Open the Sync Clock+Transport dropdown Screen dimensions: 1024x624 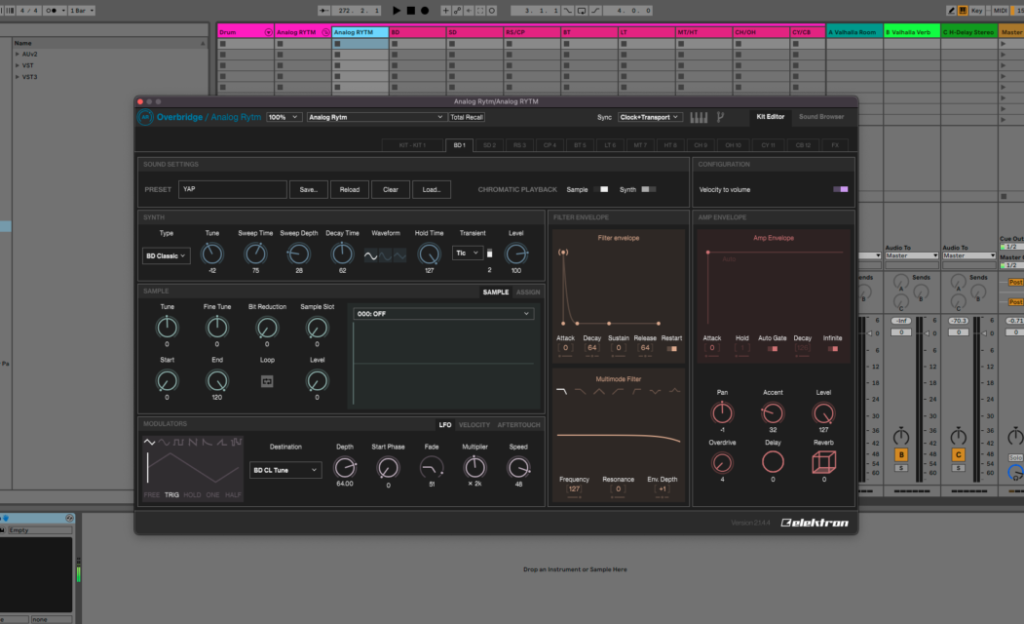(650, 117)
